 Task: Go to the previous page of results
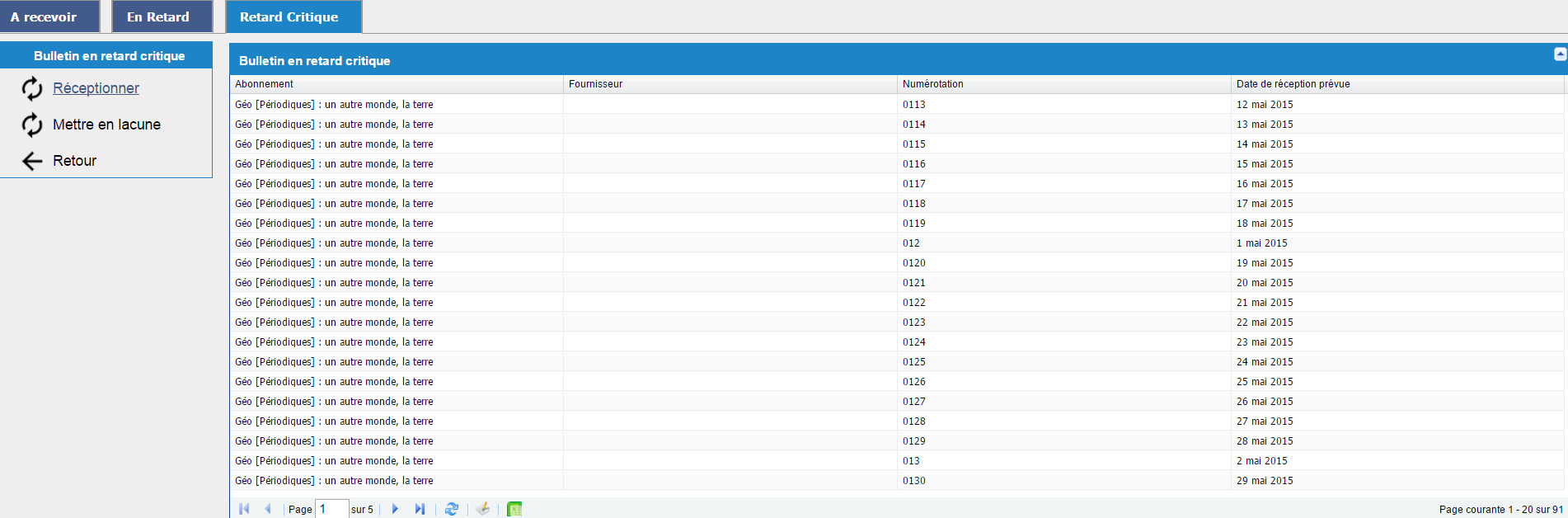pyautogui.click(x=267, y=509)
